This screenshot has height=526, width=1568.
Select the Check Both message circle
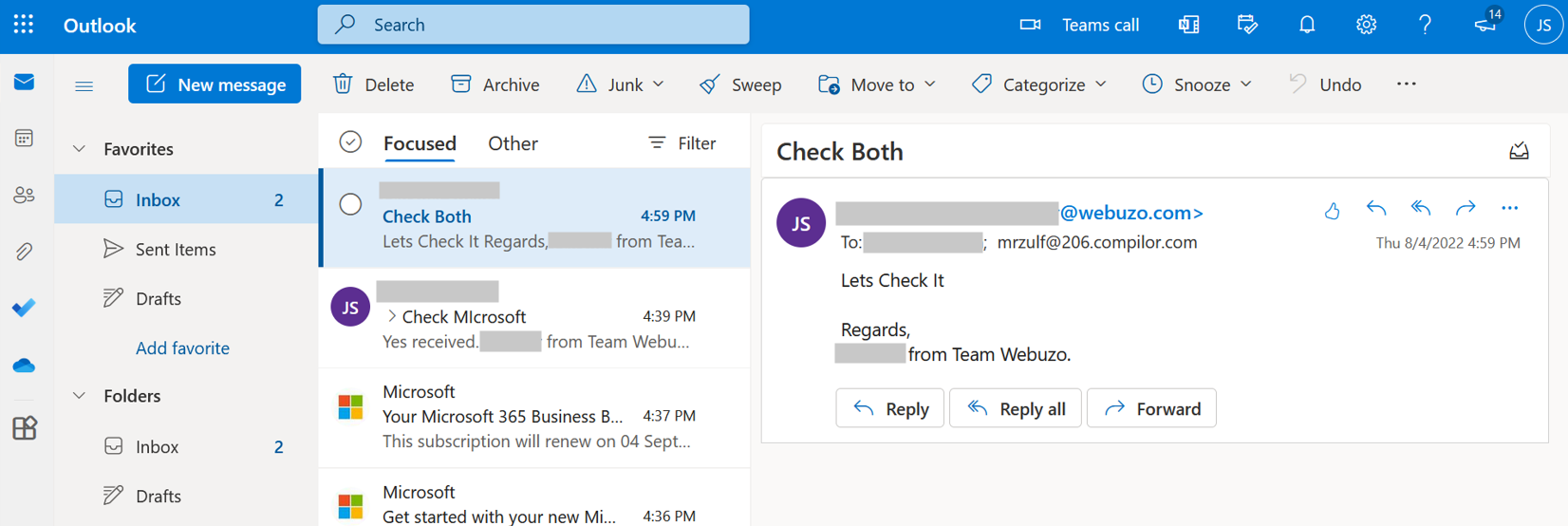coord(350,204)
